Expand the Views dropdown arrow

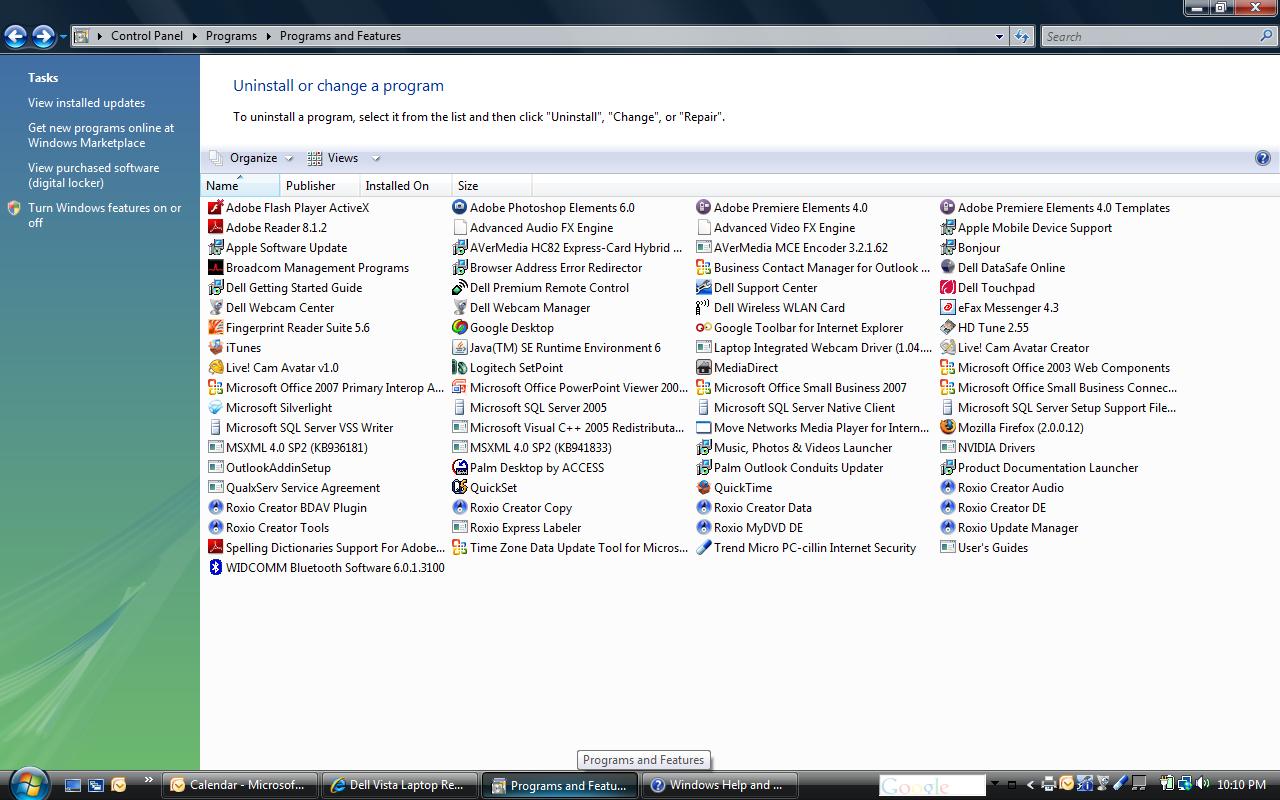(x=376, y=158)
